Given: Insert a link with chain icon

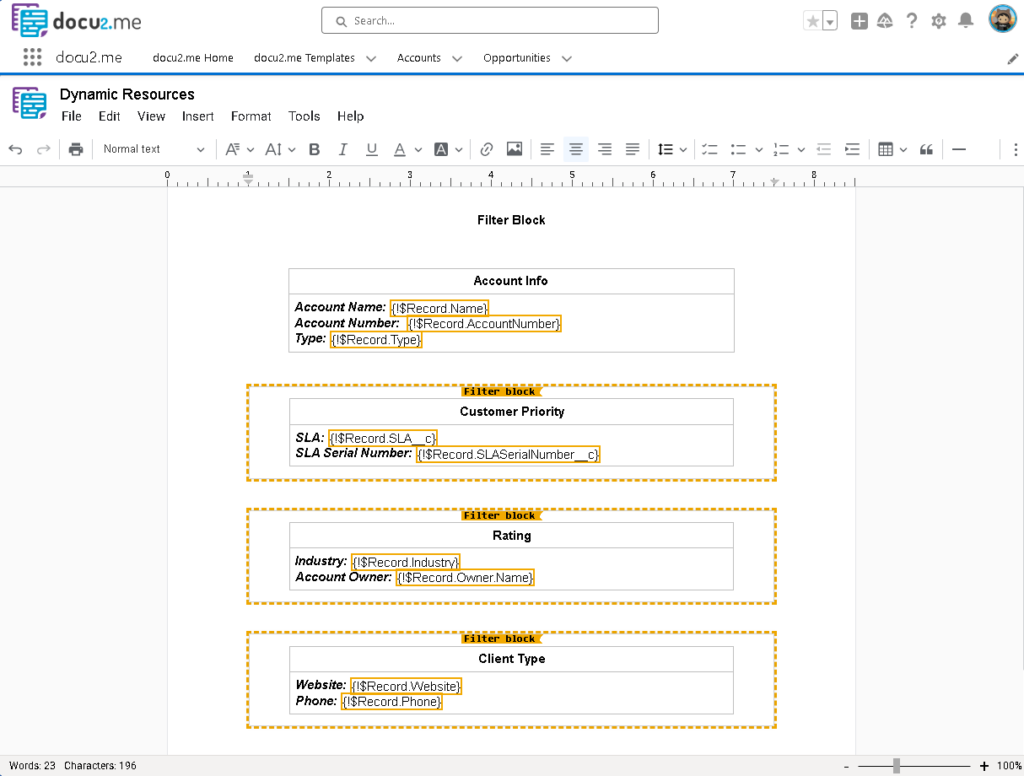Looking at the screenshot, I should (x=486, y=150).
